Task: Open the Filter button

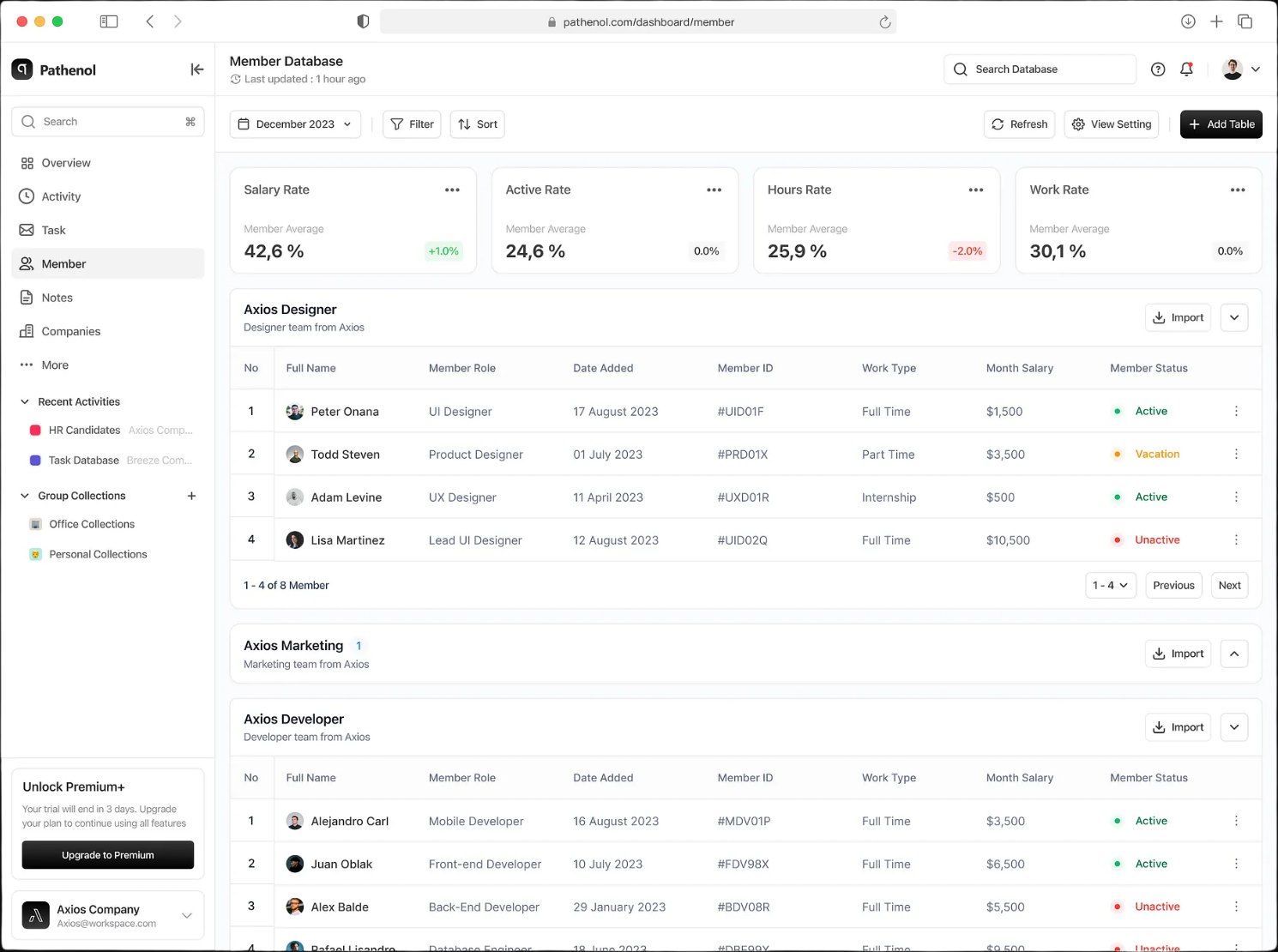Action: click(x=412, y=124)
